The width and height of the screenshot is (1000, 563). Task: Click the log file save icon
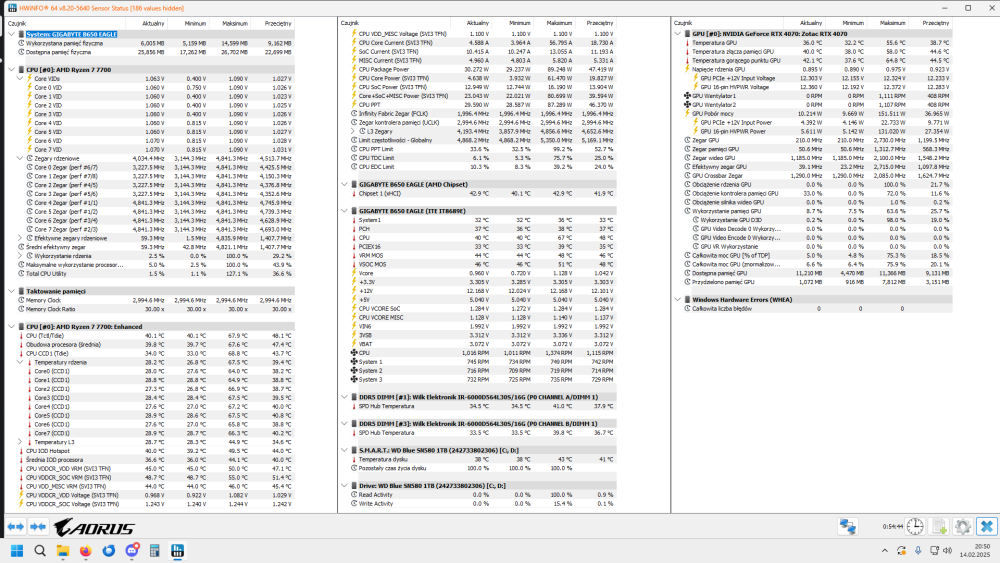point(939,526)
